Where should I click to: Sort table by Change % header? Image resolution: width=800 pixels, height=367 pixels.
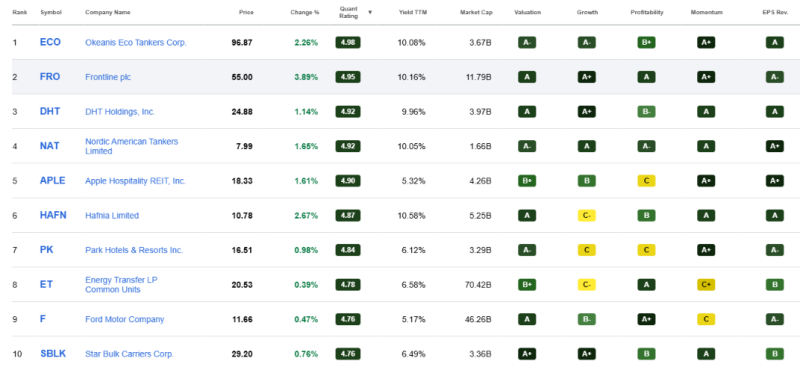[x=305, y=12]
